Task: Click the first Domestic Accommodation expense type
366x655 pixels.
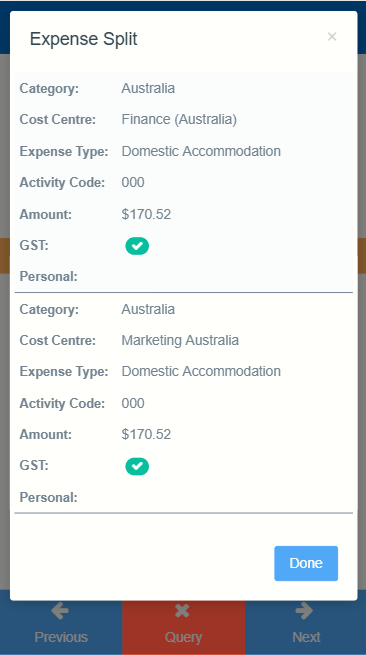Action: (x=201, y=151)
